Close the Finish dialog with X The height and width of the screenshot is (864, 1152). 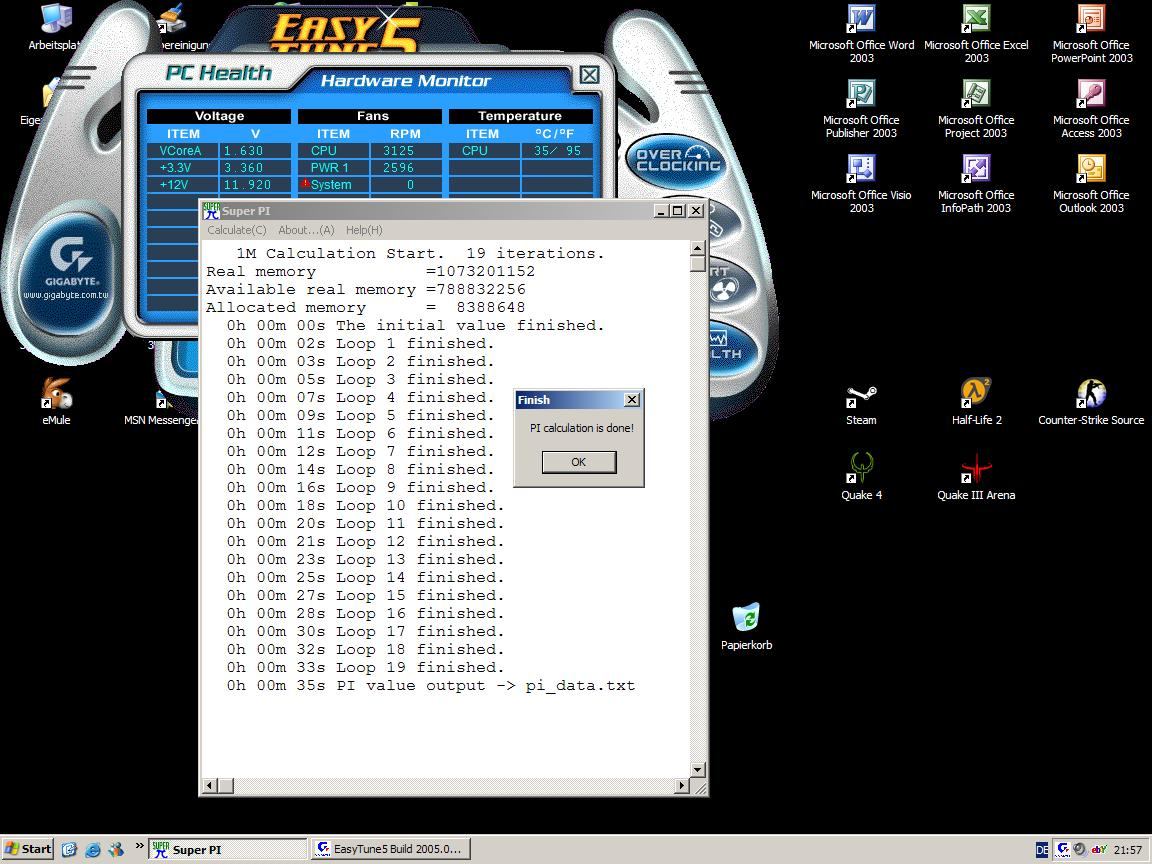pos(632,400)
